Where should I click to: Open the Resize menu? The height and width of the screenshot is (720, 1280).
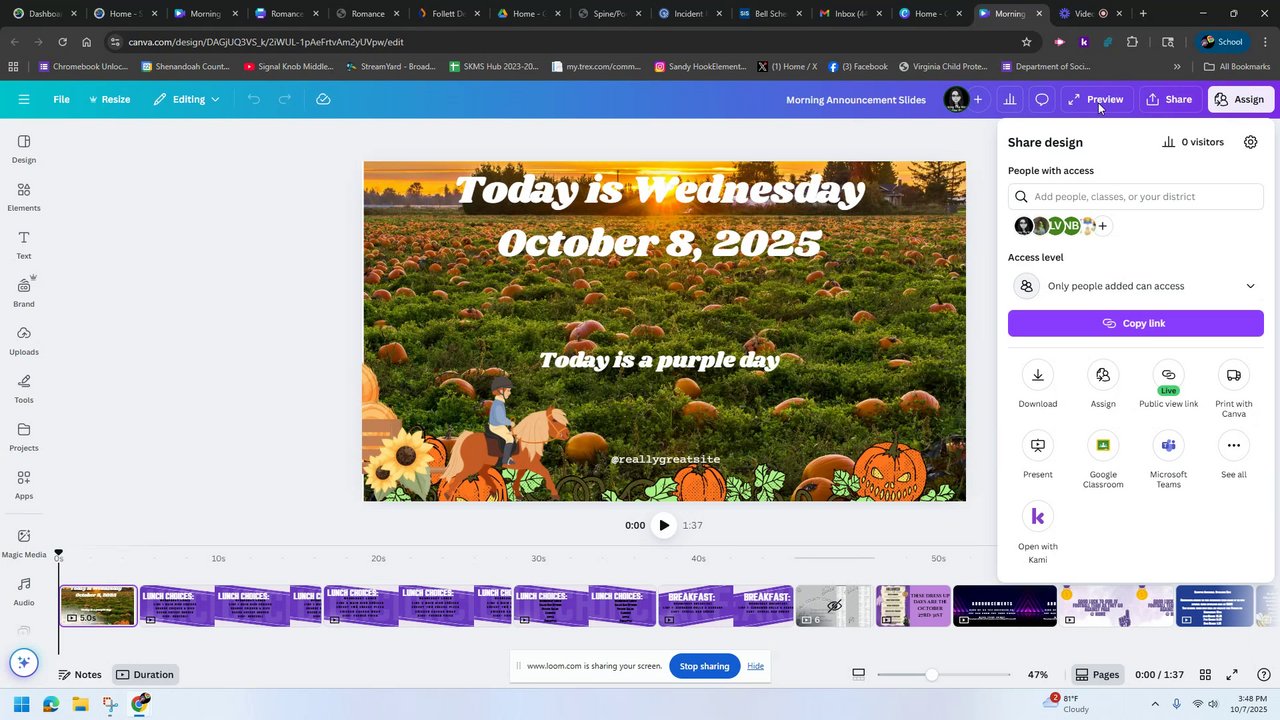click(x=110, y=99)
